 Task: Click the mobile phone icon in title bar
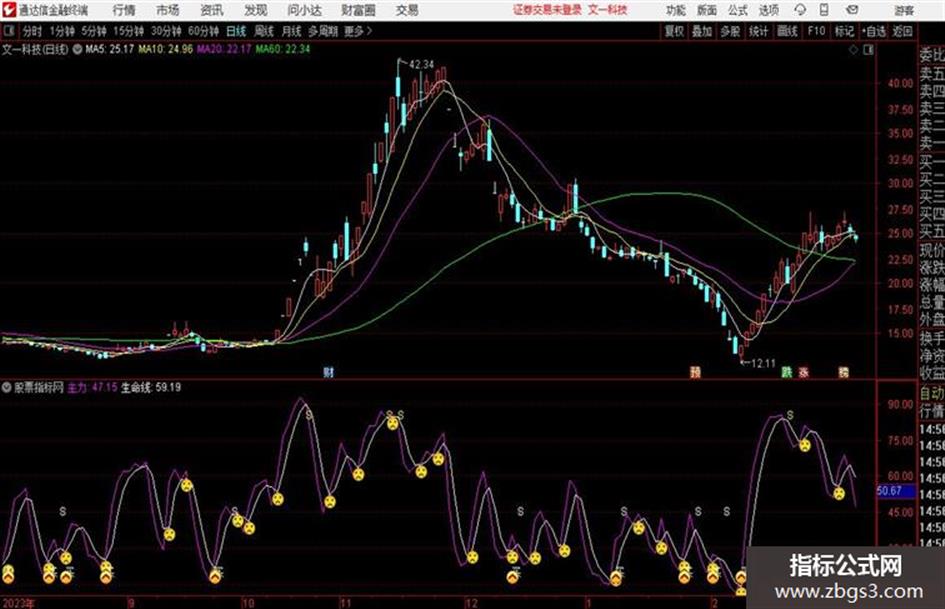coord(824,10)
